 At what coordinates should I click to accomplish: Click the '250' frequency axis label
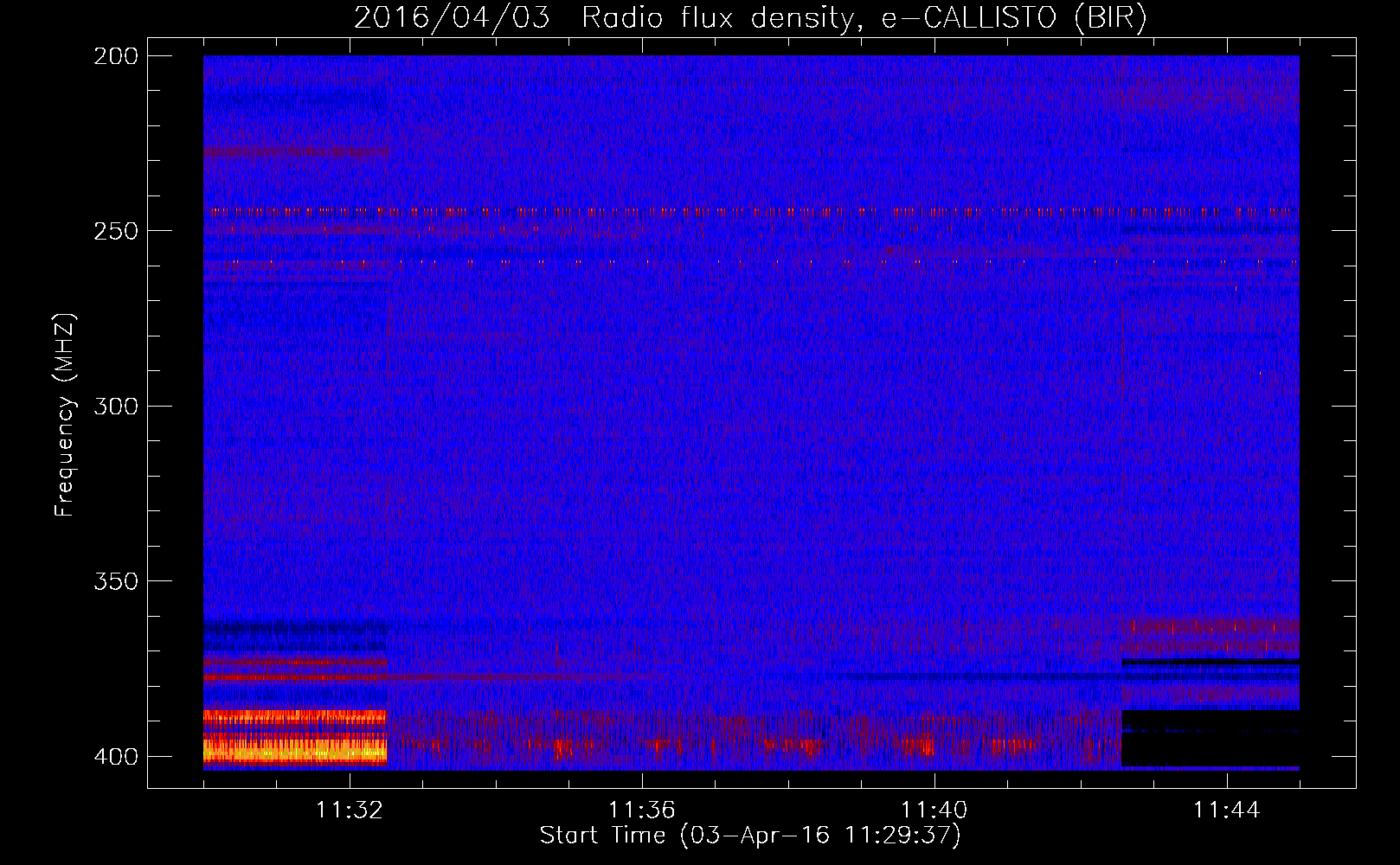coord(116,231)
